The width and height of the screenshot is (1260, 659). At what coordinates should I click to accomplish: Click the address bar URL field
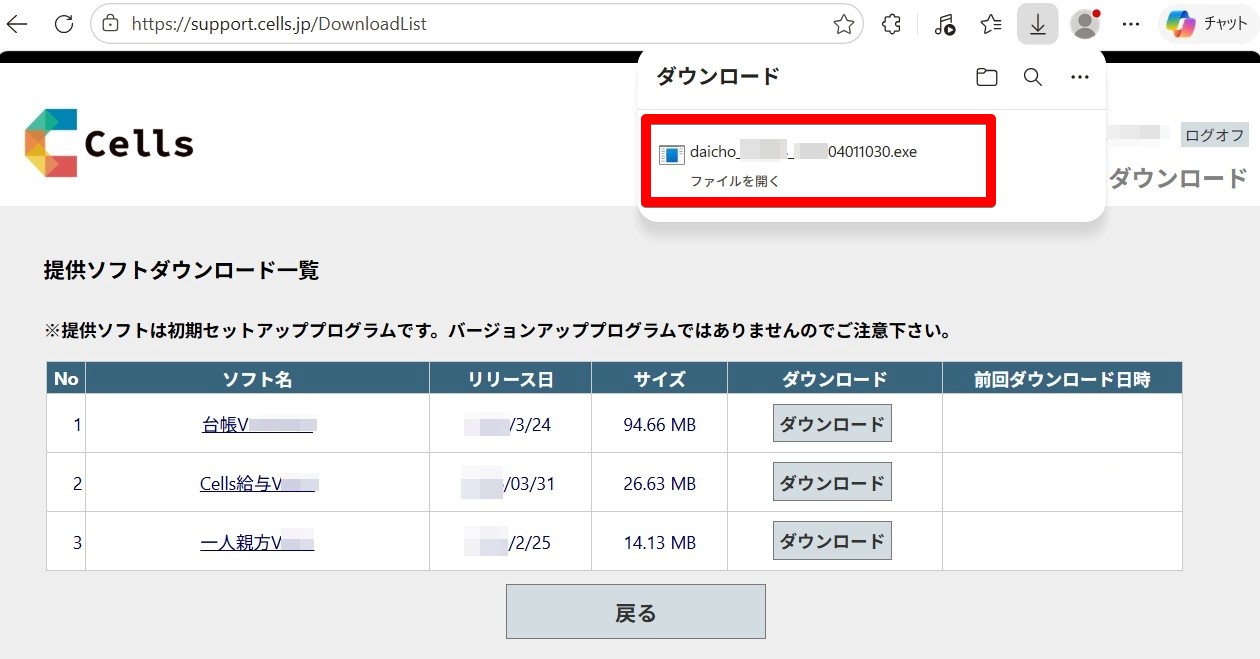(x=477, y=24)
